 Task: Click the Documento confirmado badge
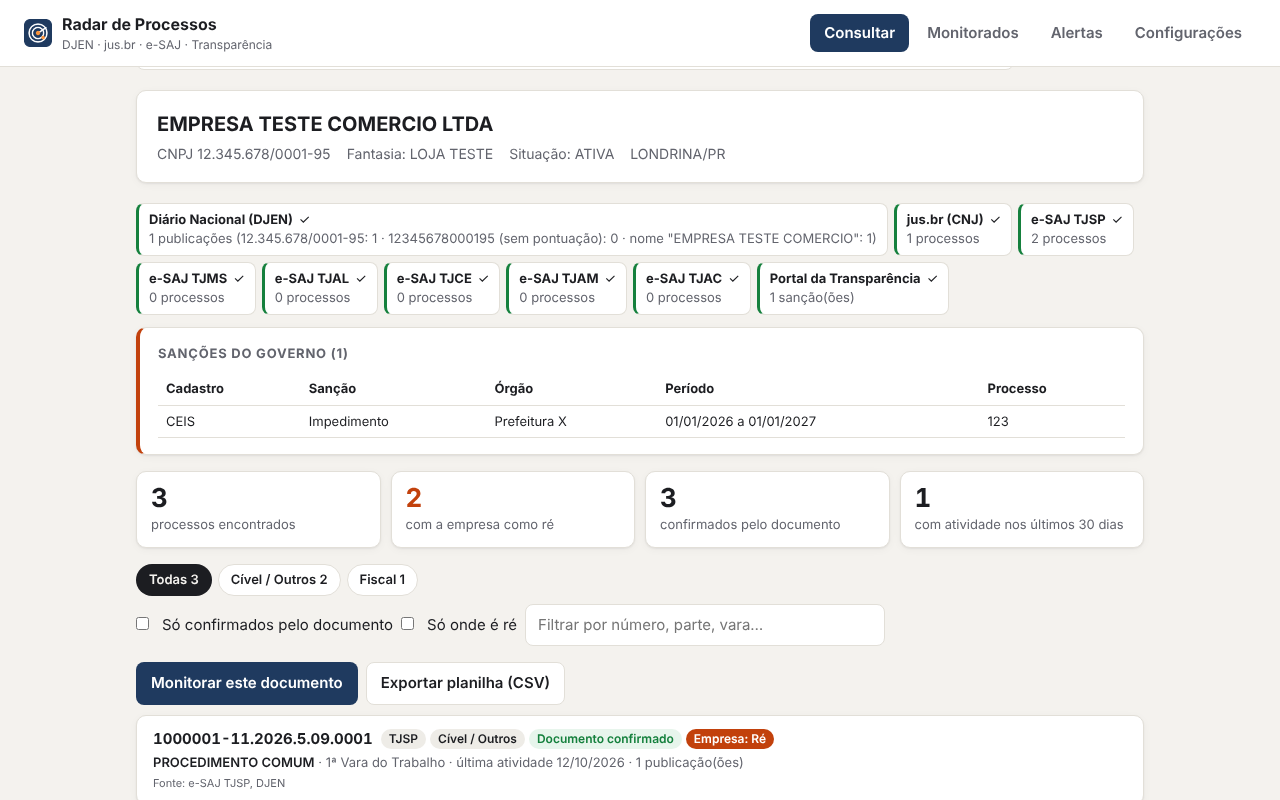point(605,739)
